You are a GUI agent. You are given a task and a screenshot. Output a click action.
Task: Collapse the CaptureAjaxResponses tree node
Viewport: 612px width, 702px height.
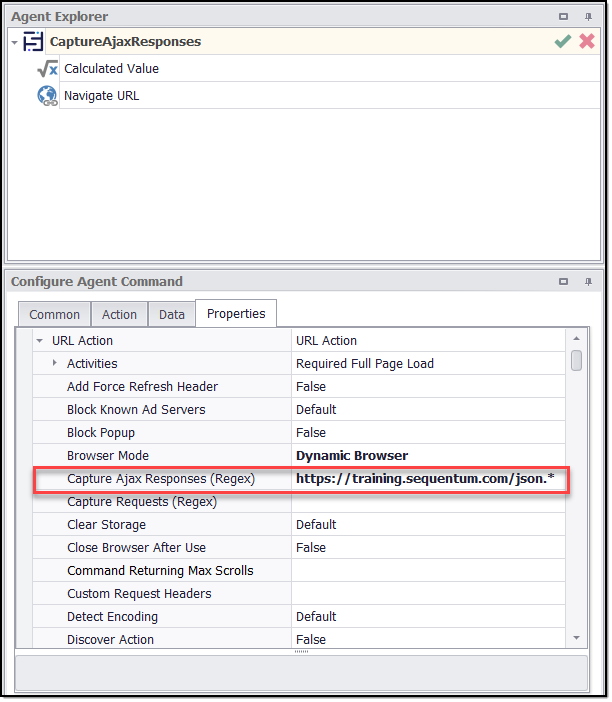coord(15,42)
